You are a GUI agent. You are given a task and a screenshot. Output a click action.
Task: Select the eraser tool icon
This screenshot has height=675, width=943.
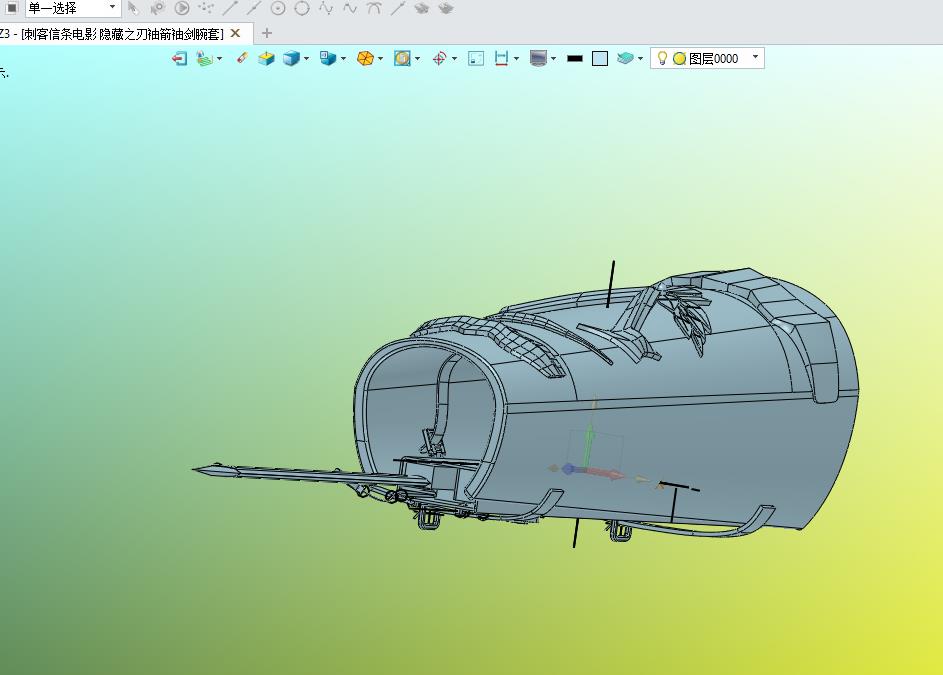point(242,58)
